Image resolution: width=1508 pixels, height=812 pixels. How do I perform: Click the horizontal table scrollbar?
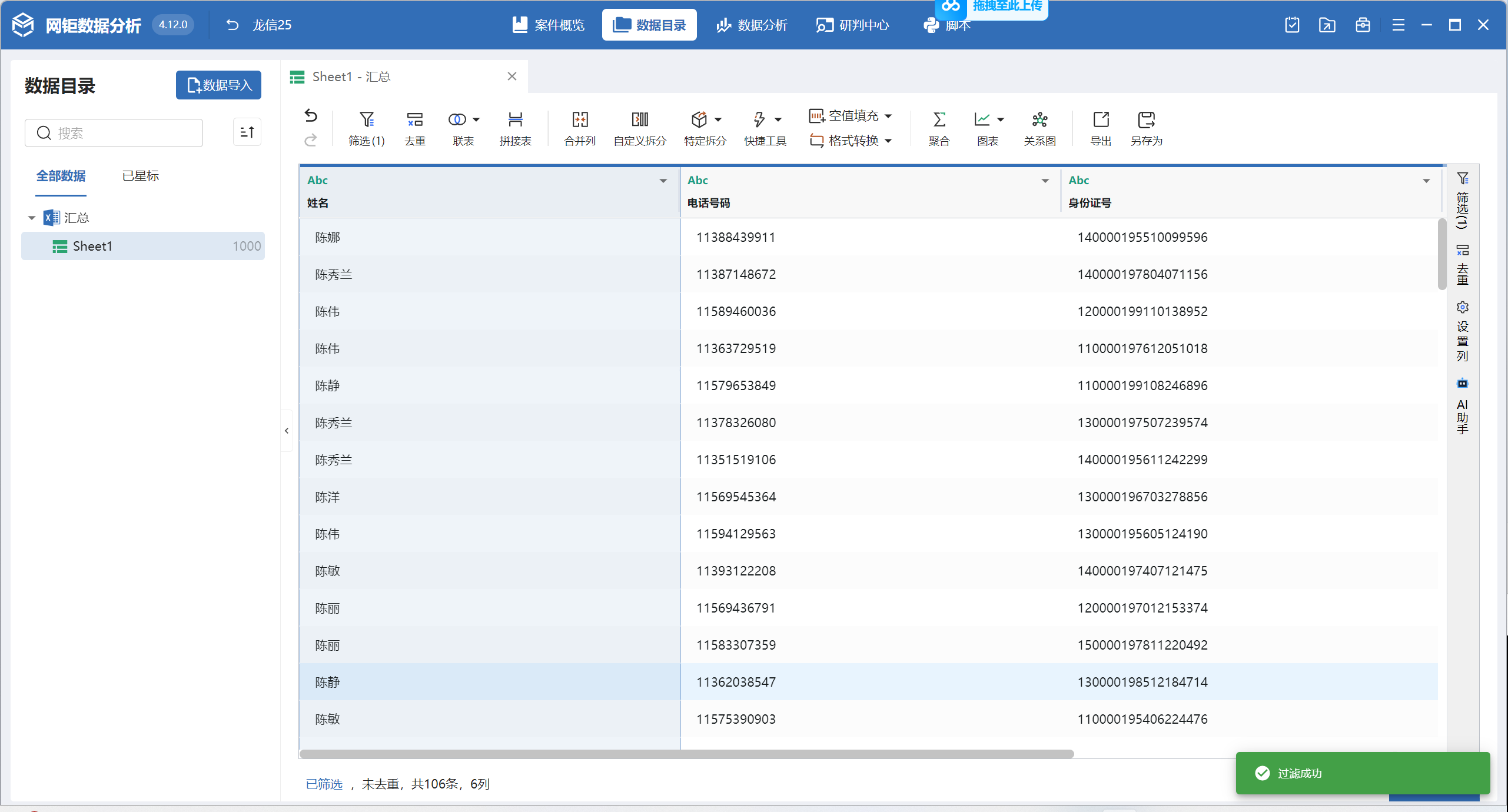click(x=686, y=754)
